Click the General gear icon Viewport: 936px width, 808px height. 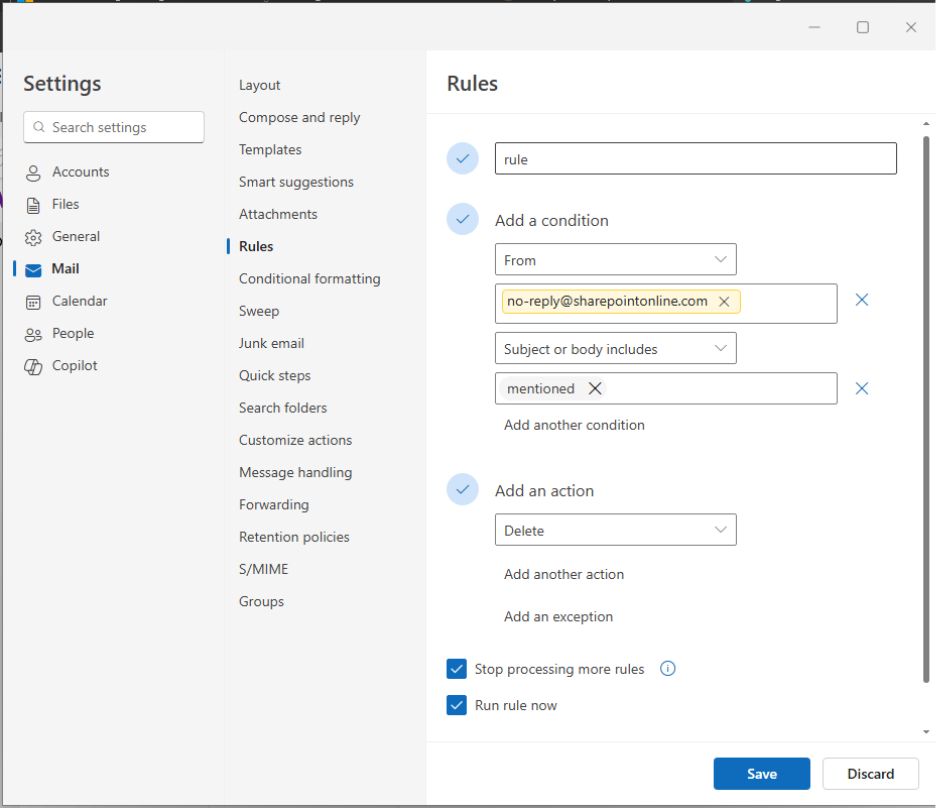pos(33,238)
